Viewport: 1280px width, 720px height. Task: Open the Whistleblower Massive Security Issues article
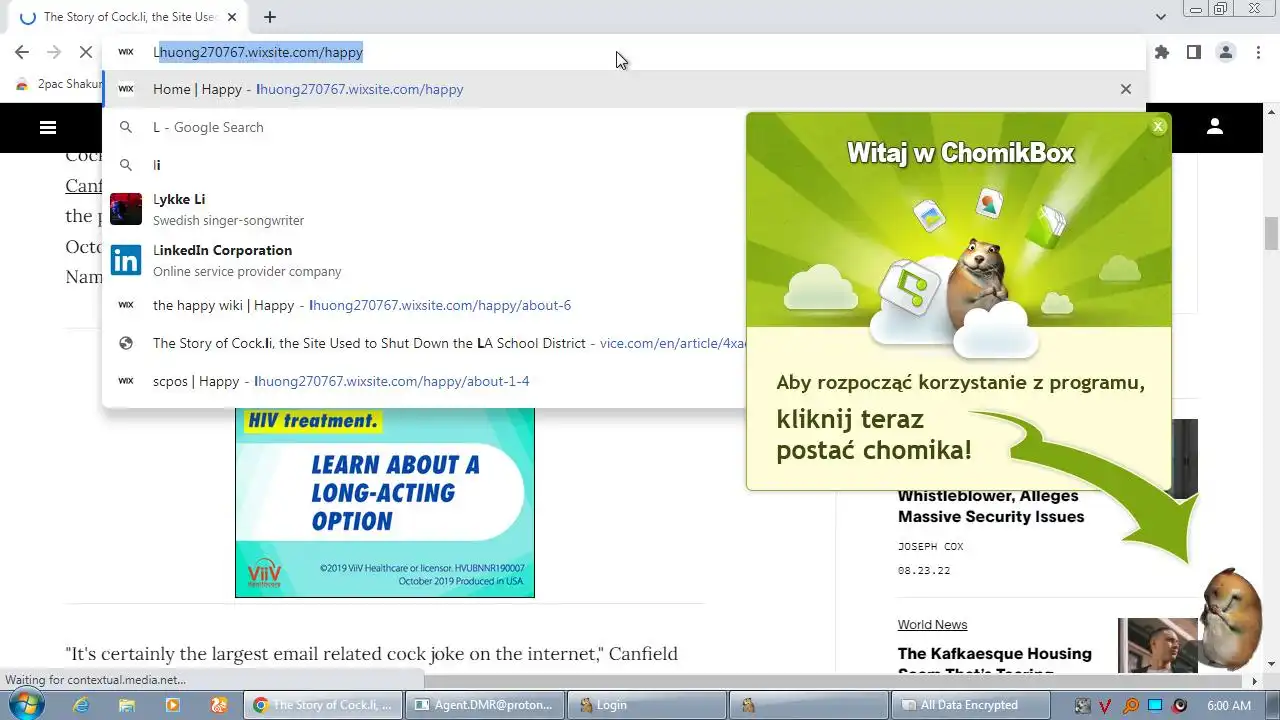coord(990,506)
